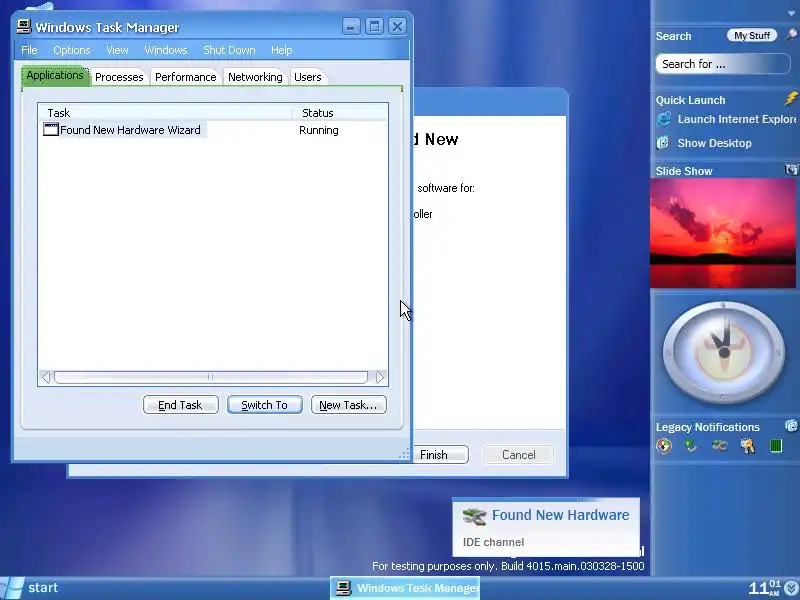Click the horizontal scrollbar thumb in task list
The height and width of the screenshot is (600, 800).
(211, 378)
